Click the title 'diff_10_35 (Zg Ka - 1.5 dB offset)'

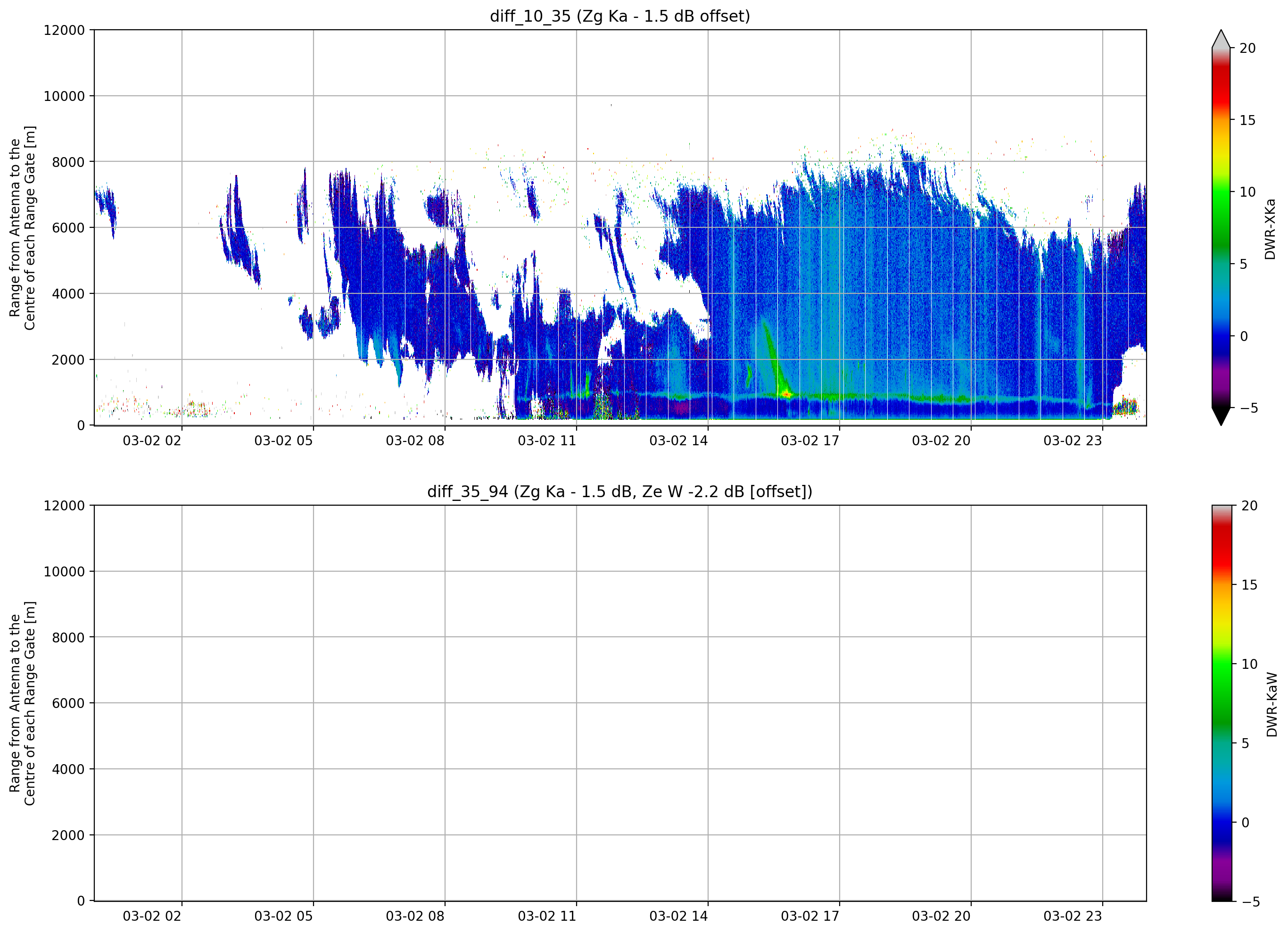619,16
